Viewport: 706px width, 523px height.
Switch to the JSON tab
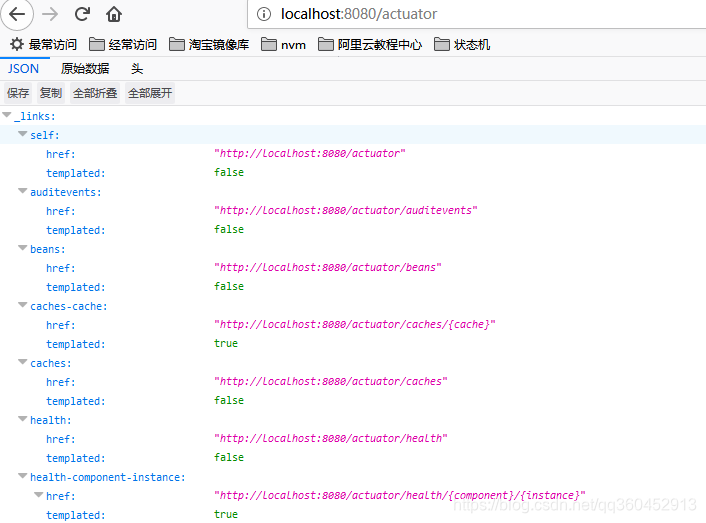tap(23, 69)
